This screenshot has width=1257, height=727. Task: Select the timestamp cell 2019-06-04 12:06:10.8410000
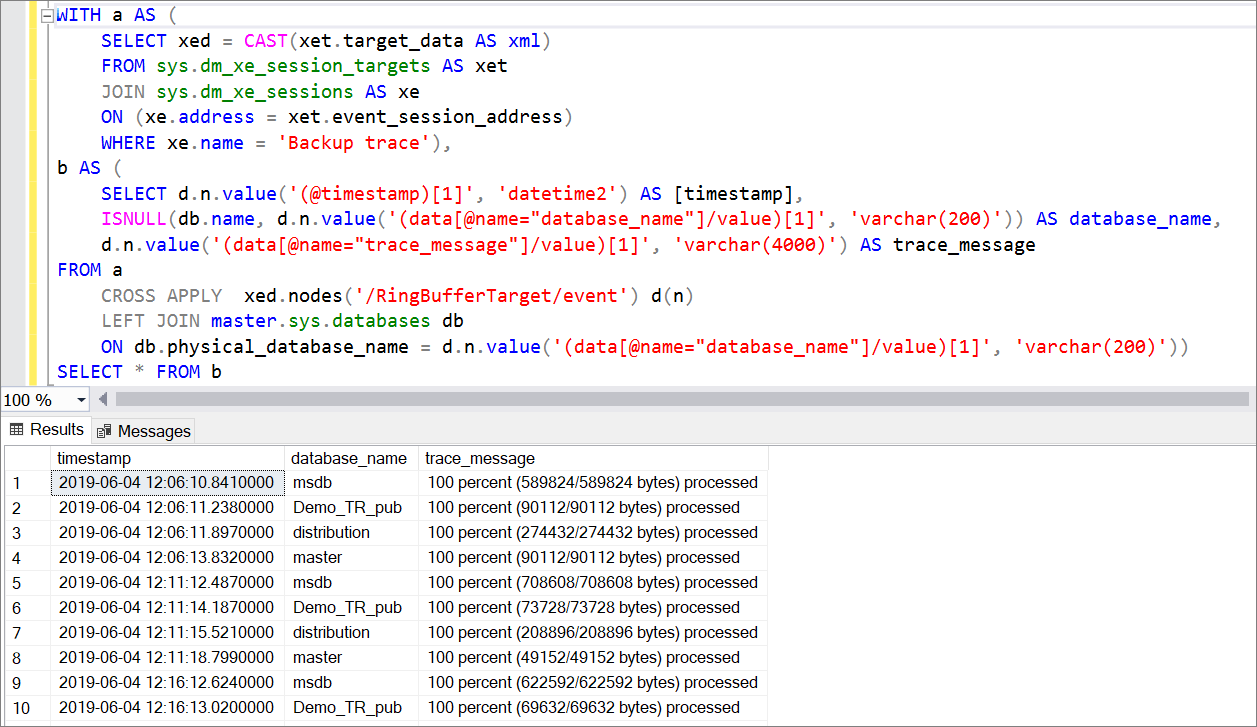[x=167, y=482]
